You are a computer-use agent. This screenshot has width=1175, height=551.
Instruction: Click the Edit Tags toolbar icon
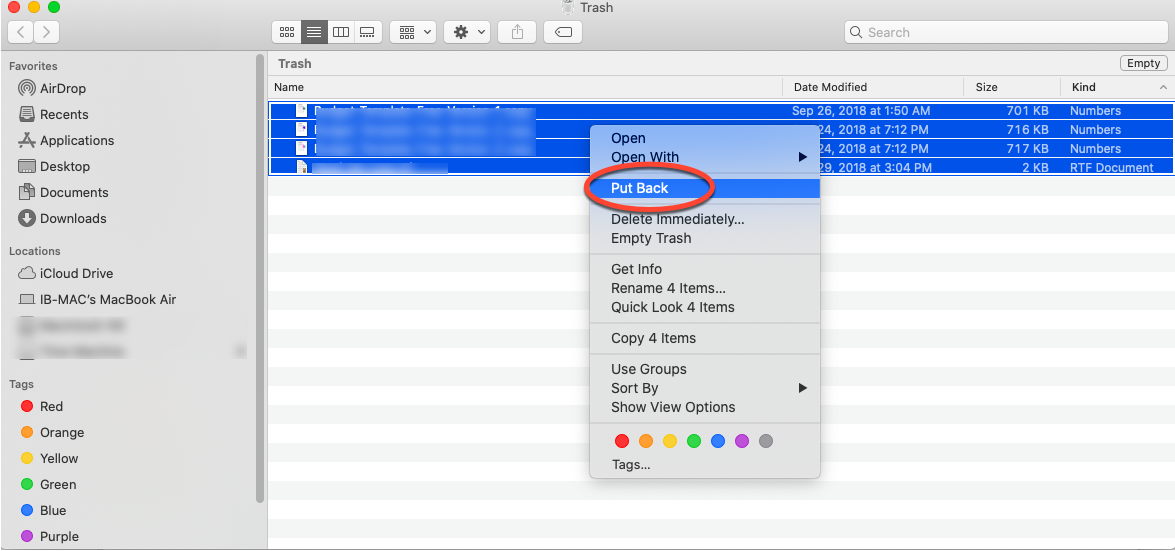[563, 32]
